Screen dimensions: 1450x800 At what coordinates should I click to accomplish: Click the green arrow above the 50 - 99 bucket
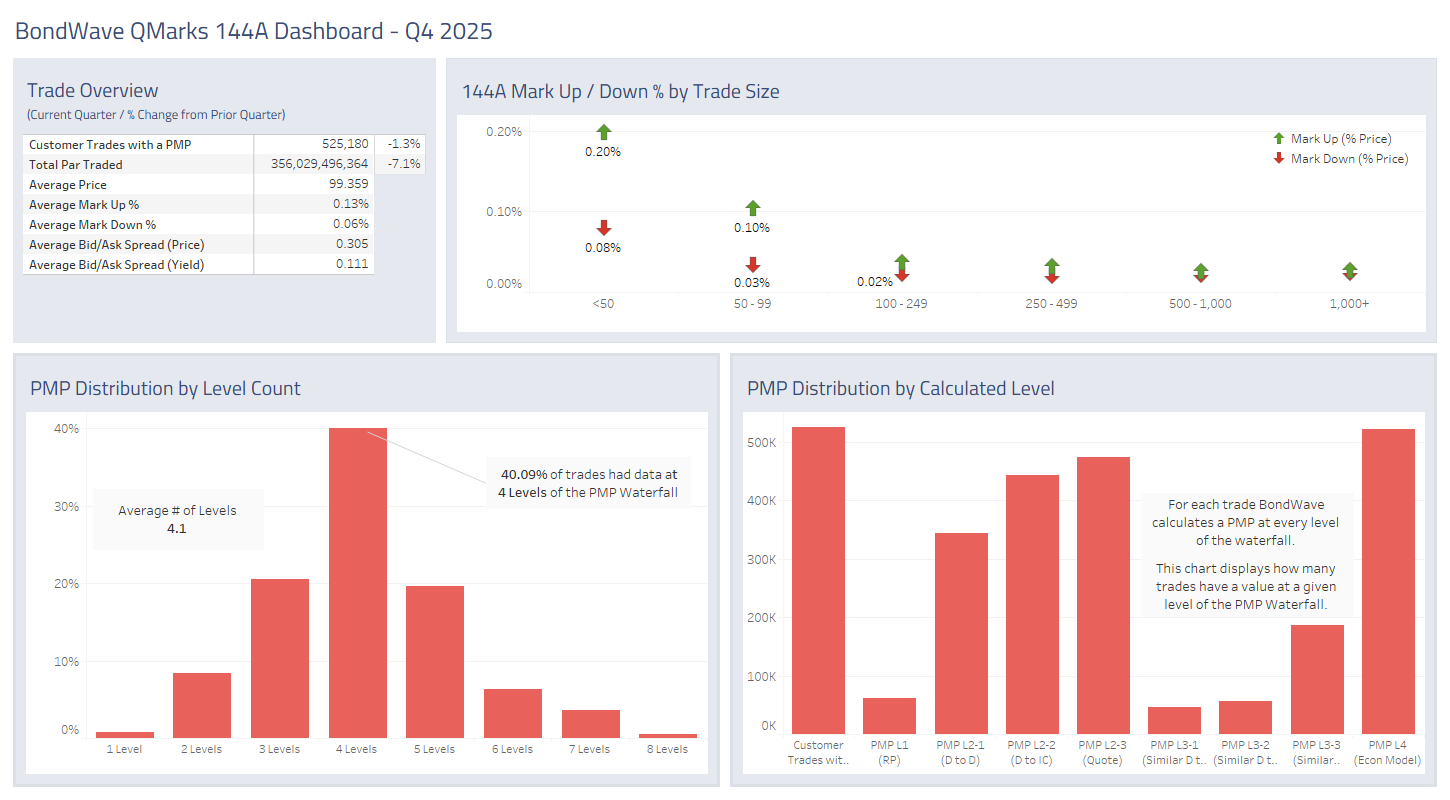coord(752,207)
